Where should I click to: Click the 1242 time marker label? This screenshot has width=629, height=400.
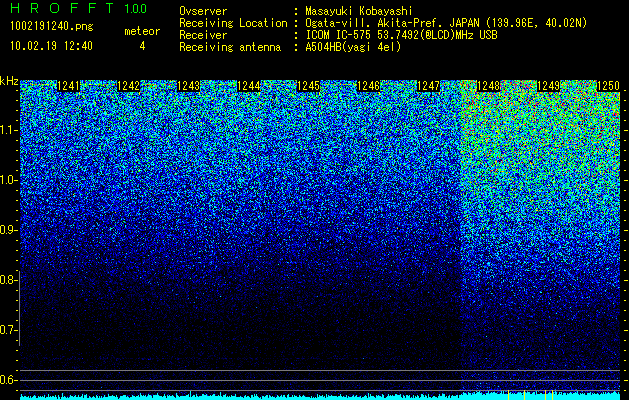128,86
